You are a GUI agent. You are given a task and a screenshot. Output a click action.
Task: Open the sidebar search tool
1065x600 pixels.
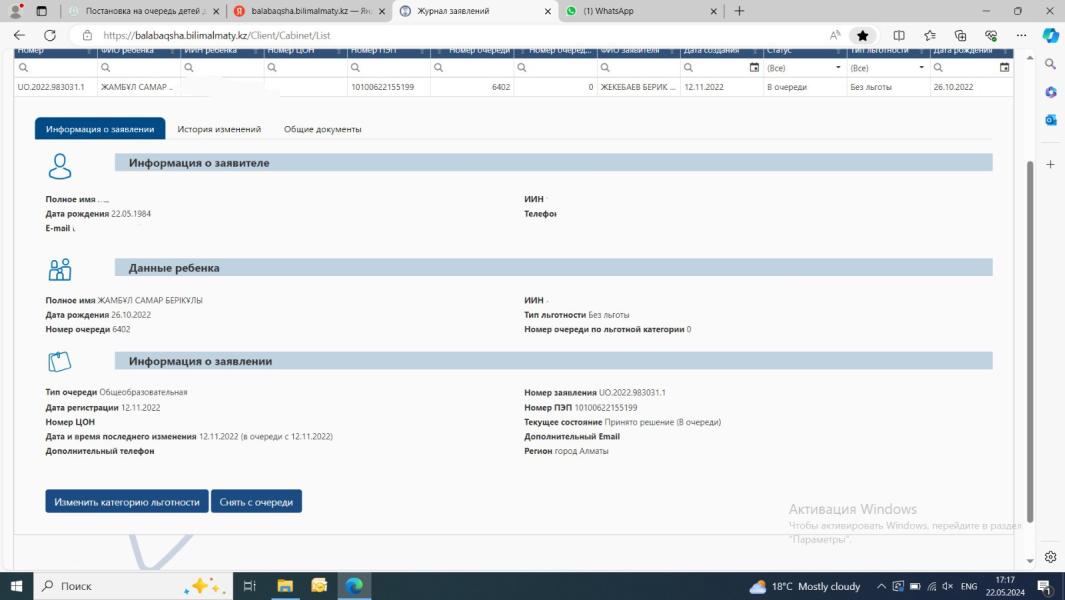[x=1051, y=64]
